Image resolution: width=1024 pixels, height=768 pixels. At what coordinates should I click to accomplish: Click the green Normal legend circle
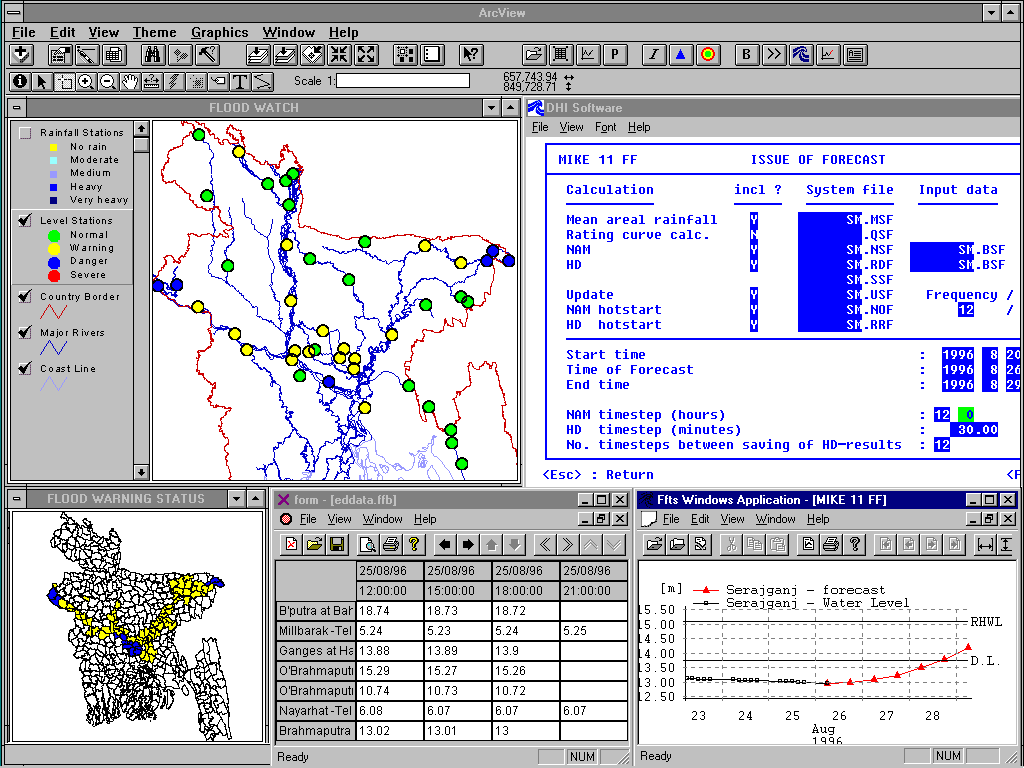(54, 235)
